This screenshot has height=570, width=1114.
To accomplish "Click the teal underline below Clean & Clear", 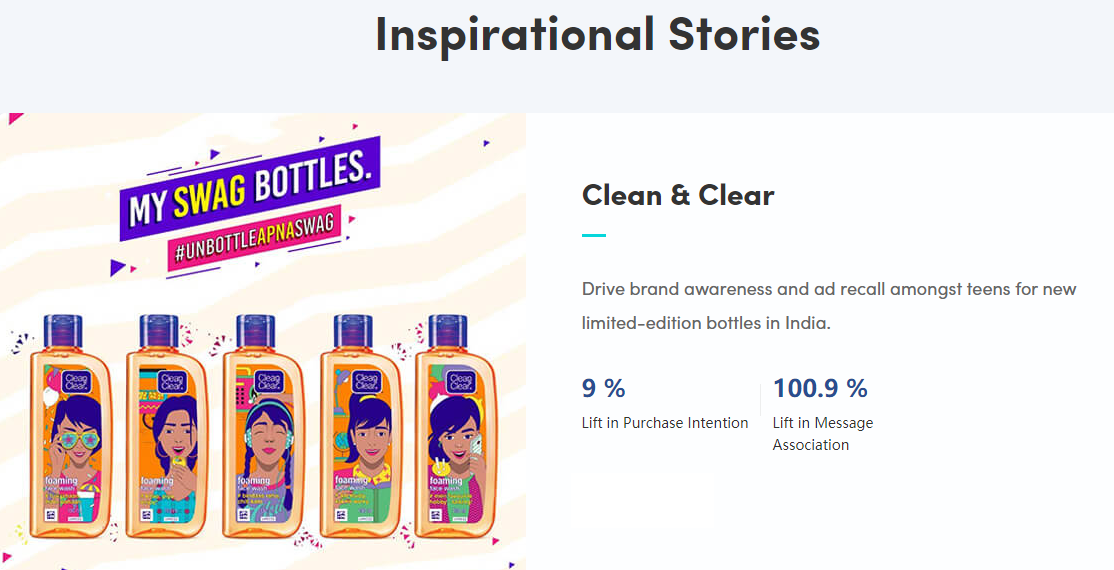I will [x=594, y=235].
